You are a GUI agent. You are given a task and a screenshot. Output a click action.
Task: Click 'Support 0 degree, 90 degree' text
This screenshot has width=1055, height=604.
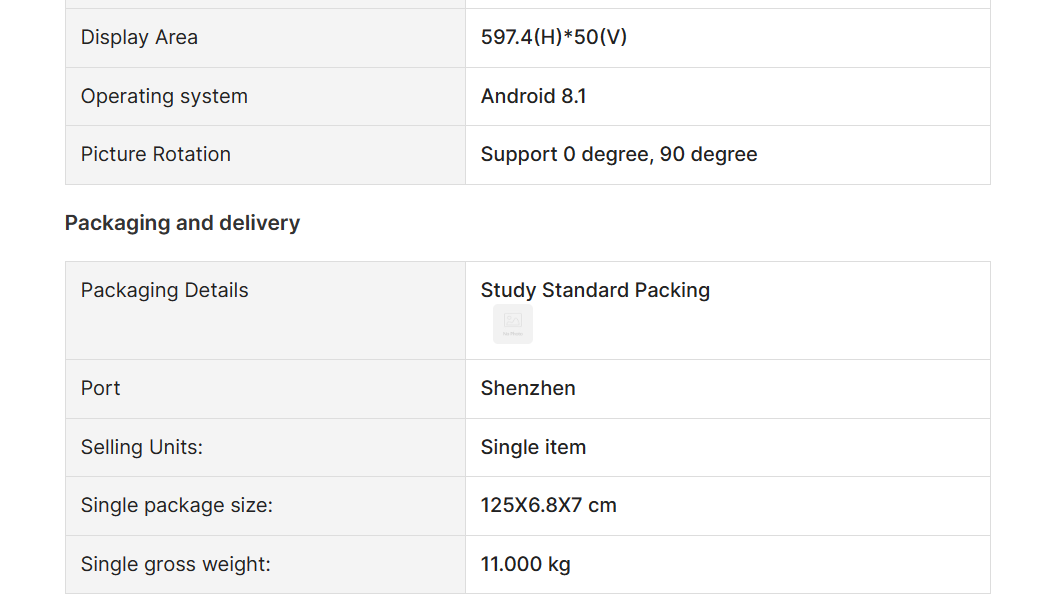(x=619, y=155)
